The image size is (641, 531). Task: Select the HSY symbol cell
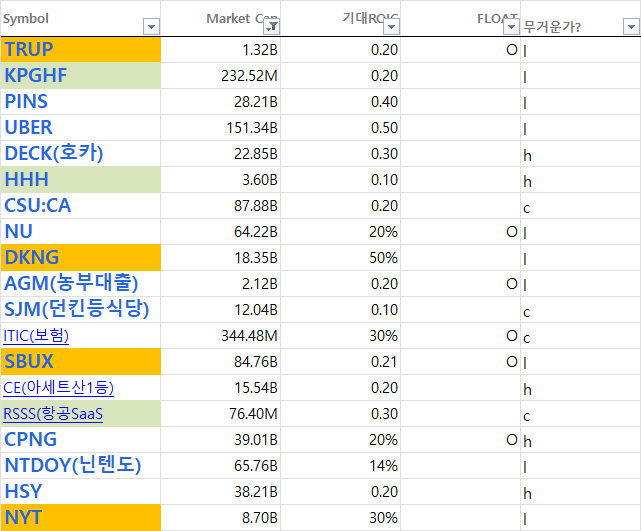click(x=81, y=492)
